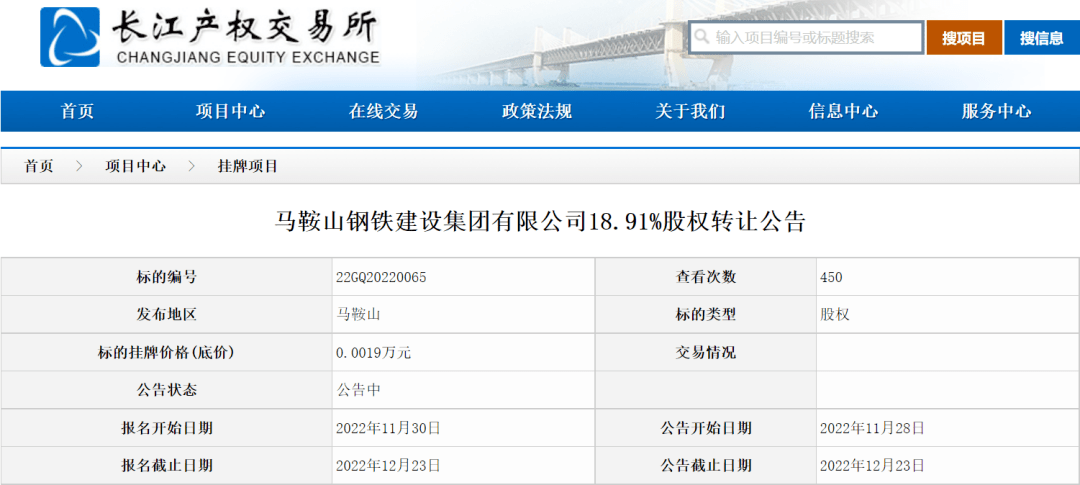Open the 关于我们 navigation menu

pos(690,112)
